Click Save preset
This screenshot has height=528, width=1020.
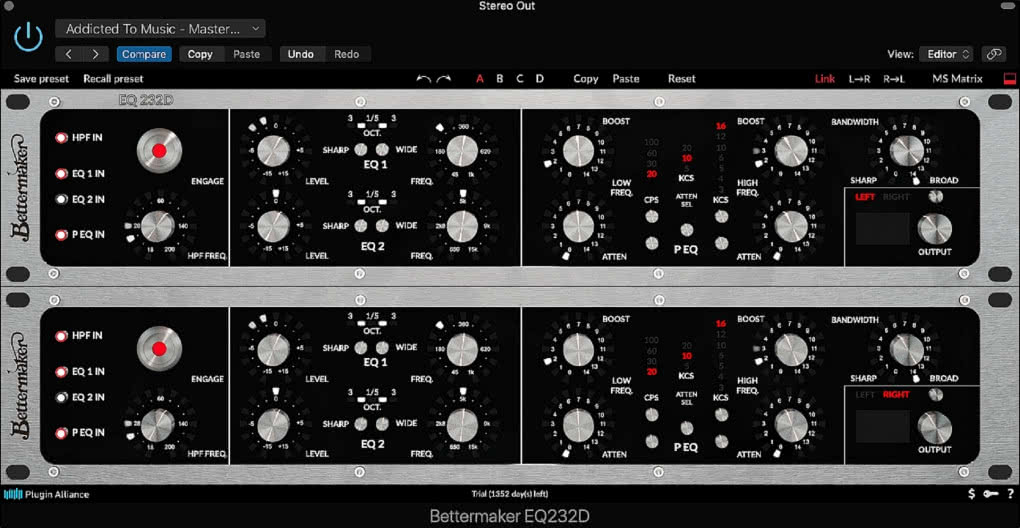(42, 79)
